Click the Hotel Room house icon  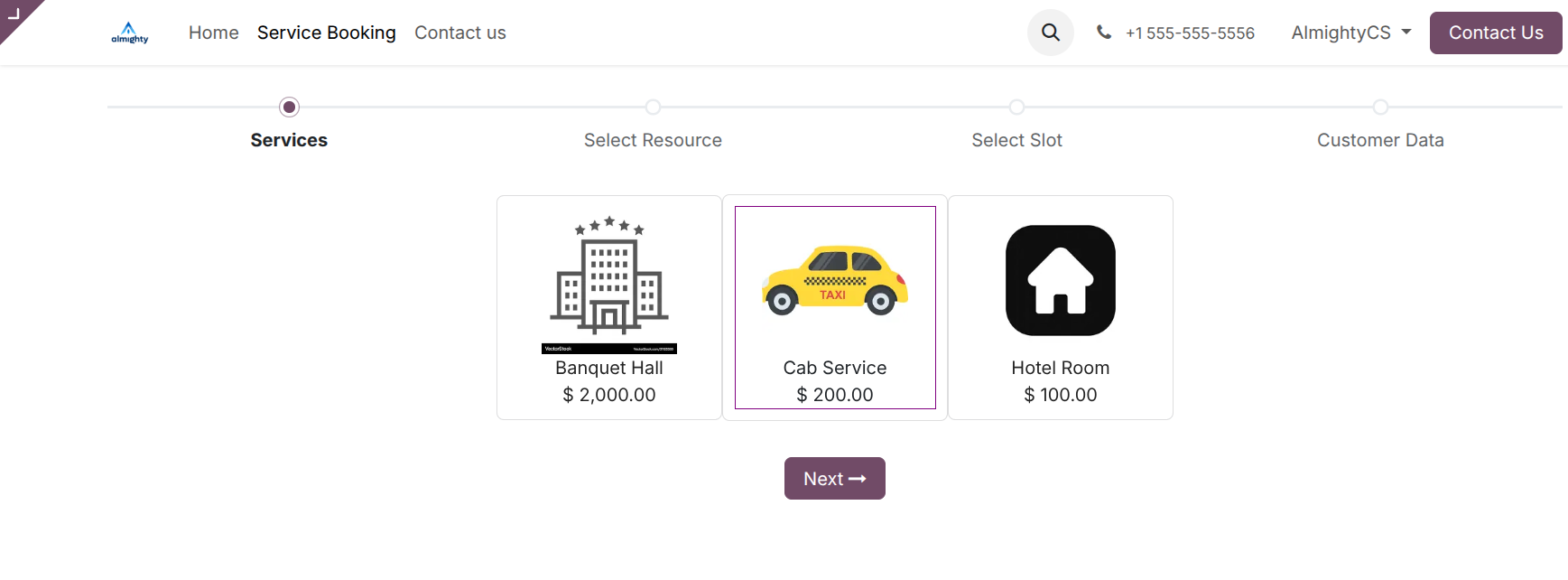click(x=1061, y=280)
